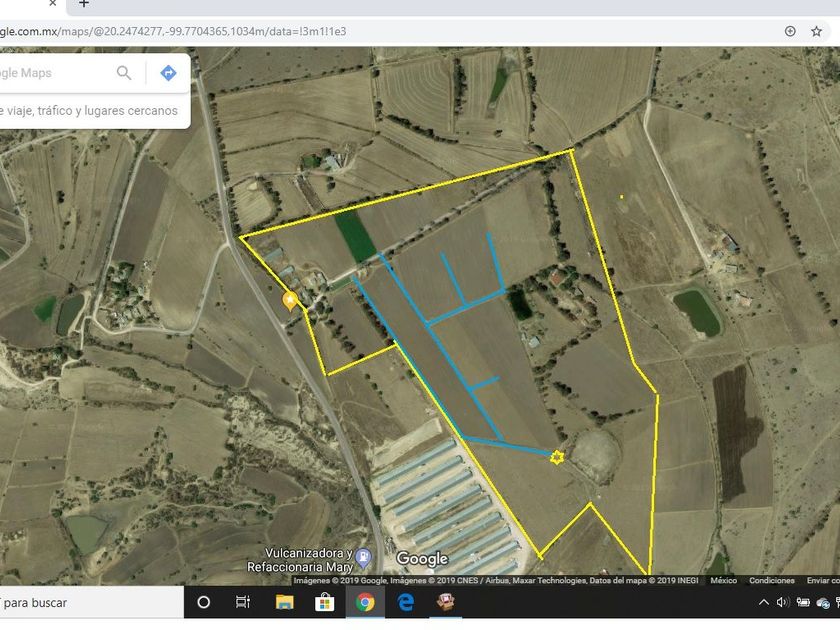Click the Windows taskbar search box

90,602
